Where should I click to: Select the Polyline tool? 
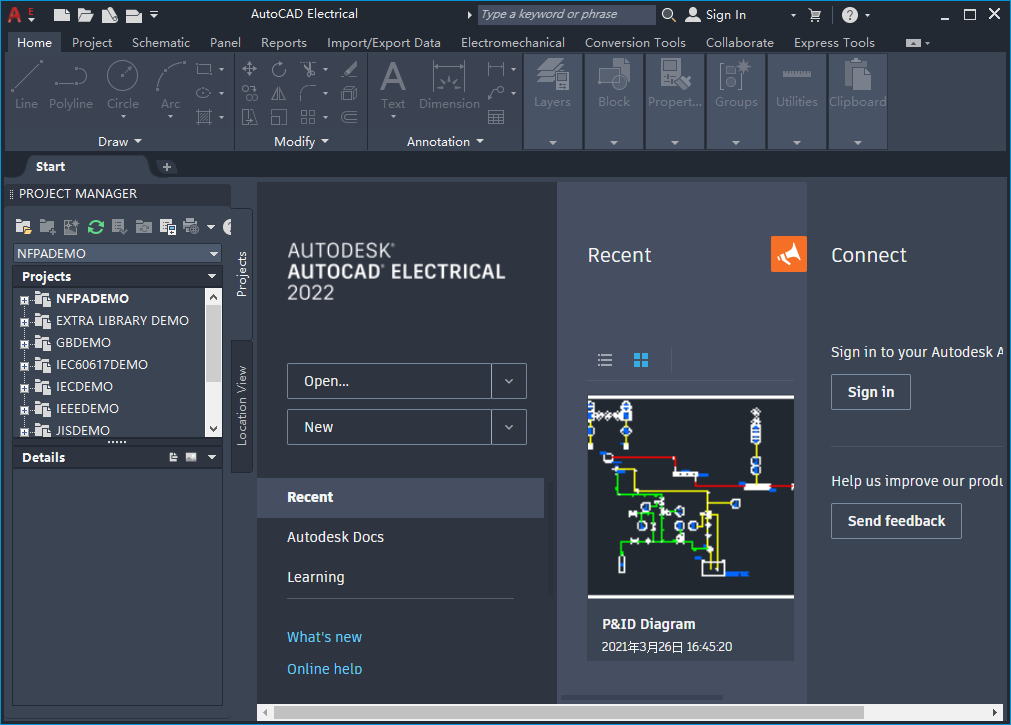click(71, 85)
